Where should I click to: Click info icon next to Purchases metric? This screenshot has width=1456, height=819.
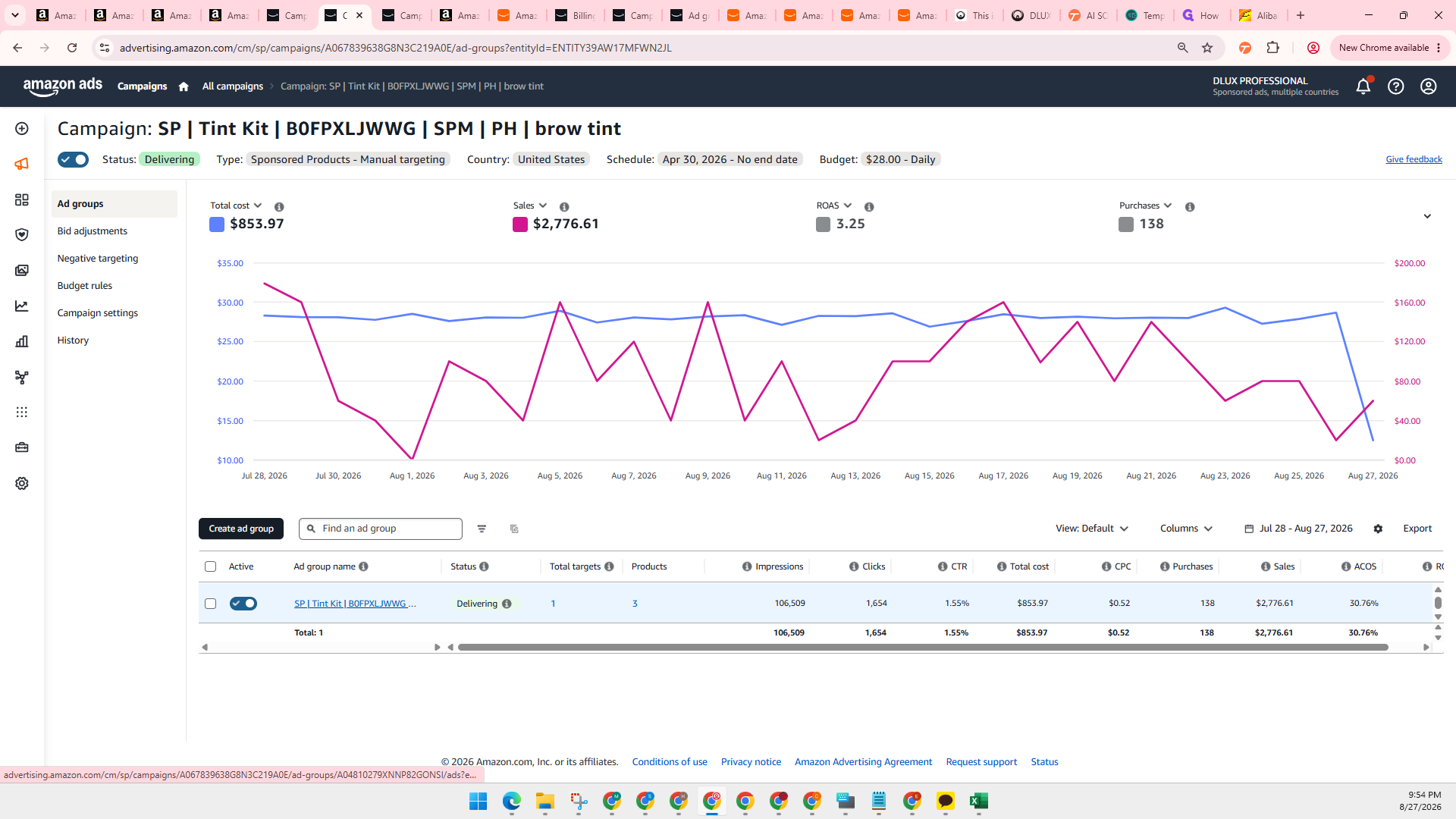click(x=1190, y=206)
